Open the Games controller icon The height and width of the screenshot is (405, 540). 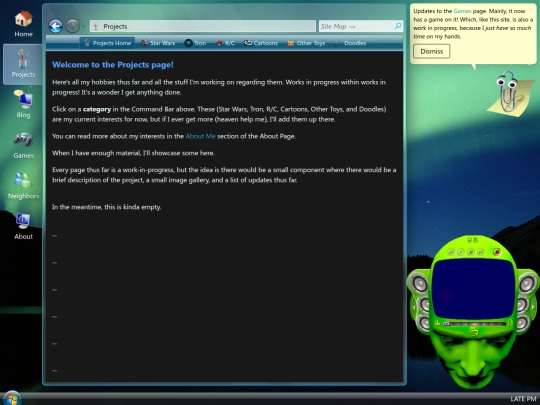click(x=23, y=145)
